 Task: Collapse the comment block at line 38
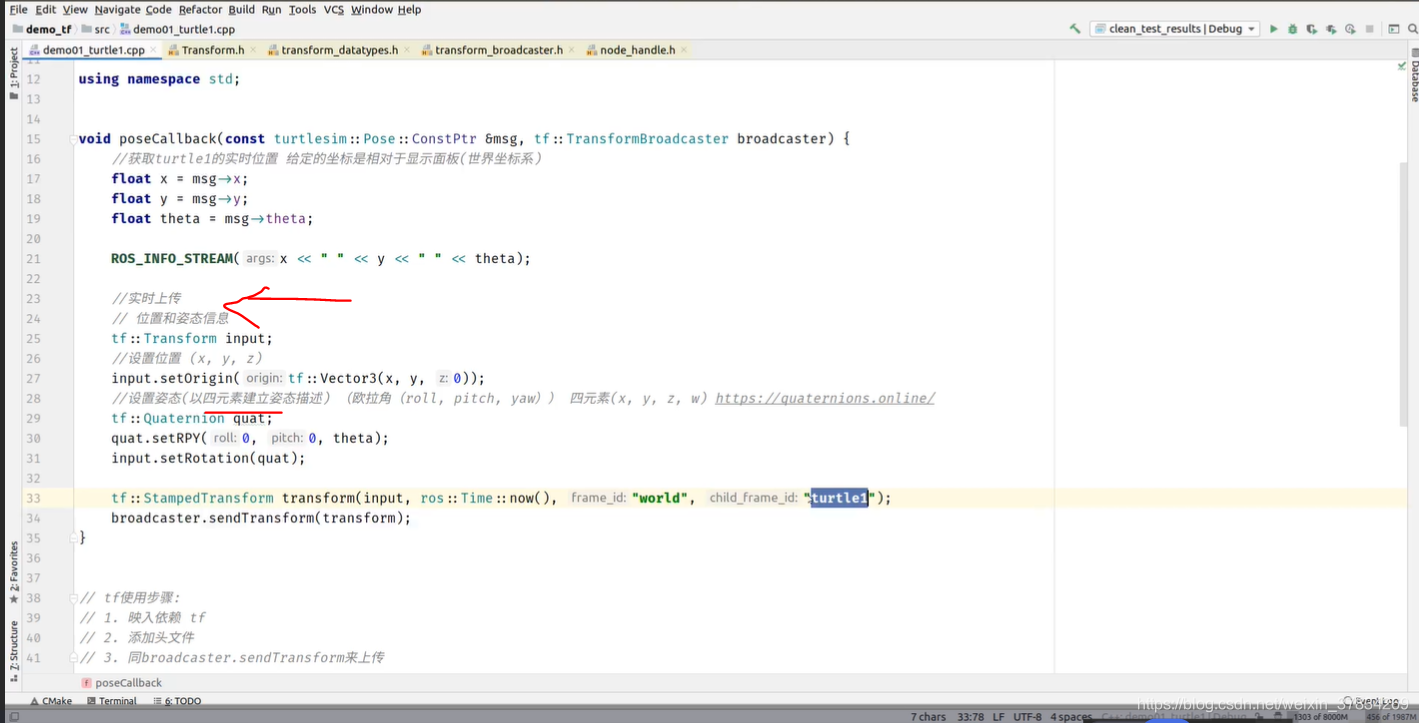click(x=73, y=598)
